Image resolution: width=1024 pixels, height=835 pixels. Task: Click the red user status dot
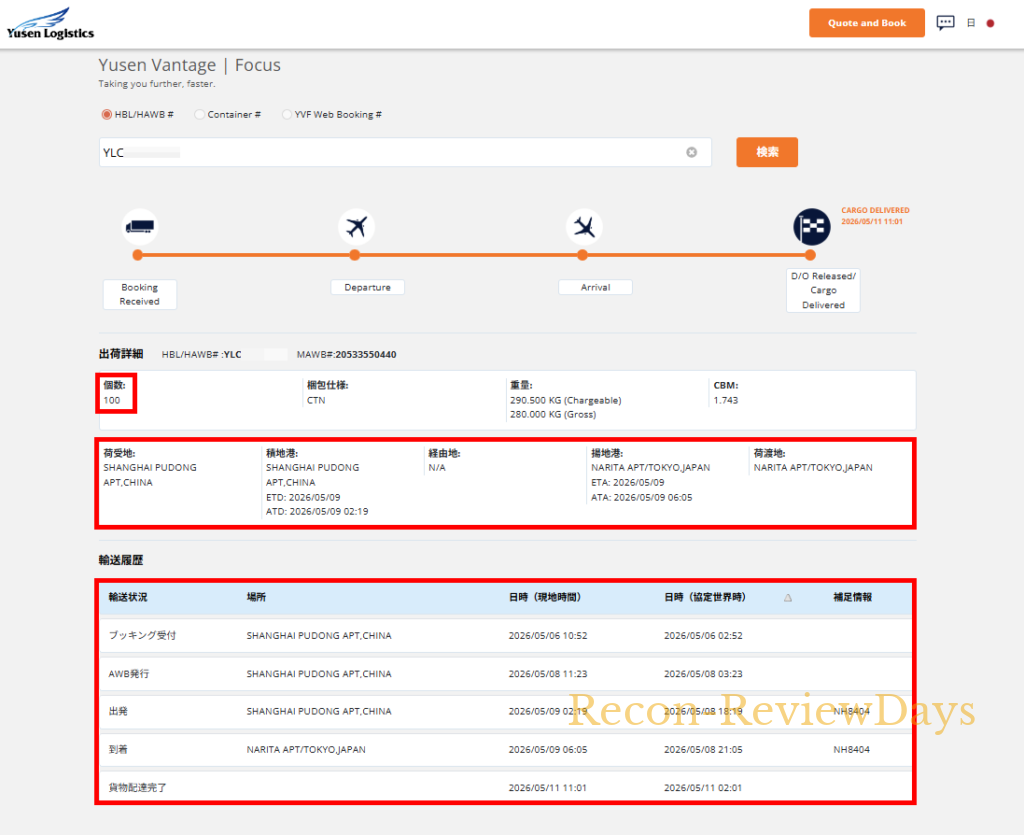(990, 24)
